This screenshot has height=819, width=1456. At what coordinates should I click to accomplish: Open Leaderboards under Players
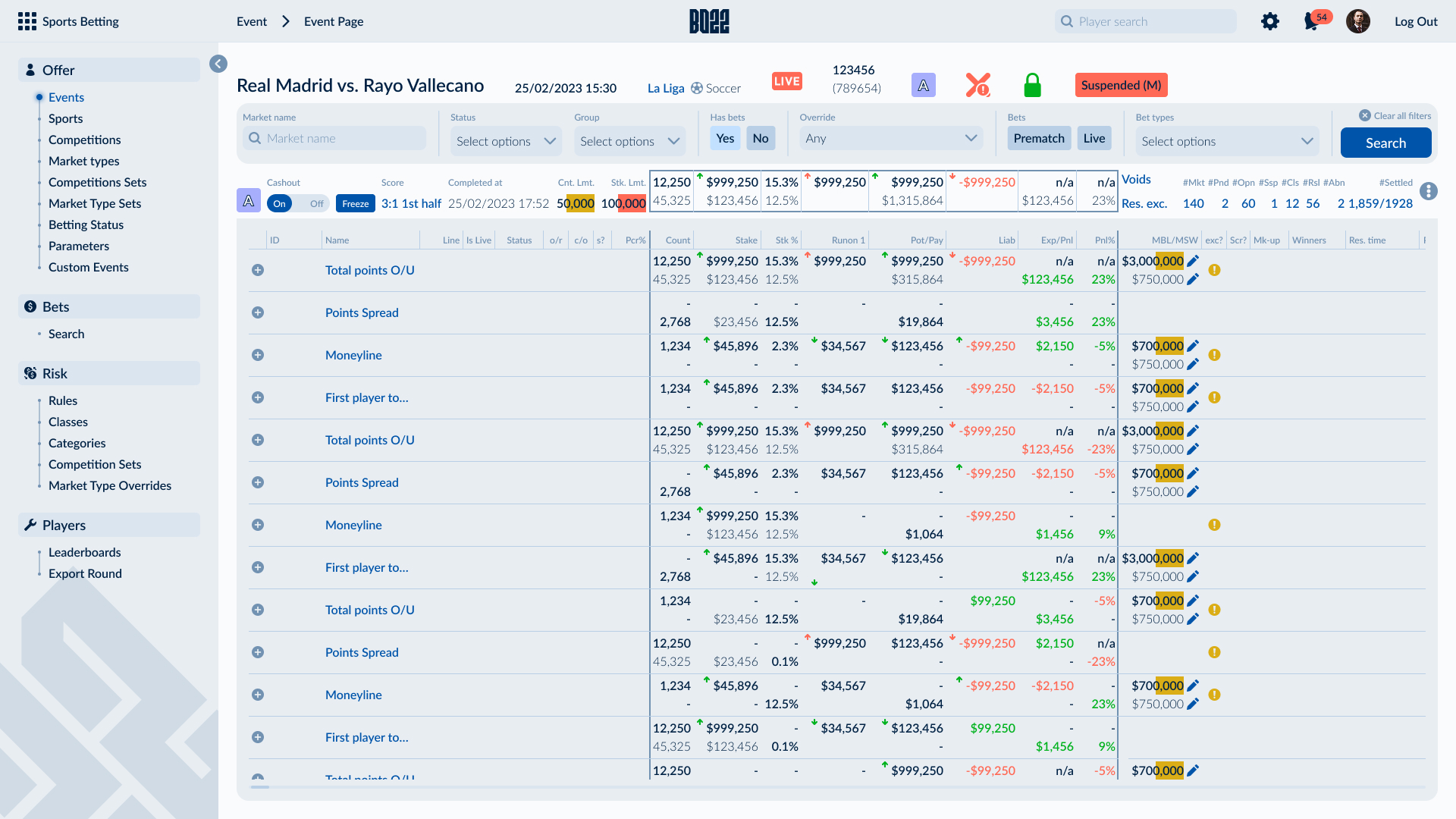(x=84, y=552)
